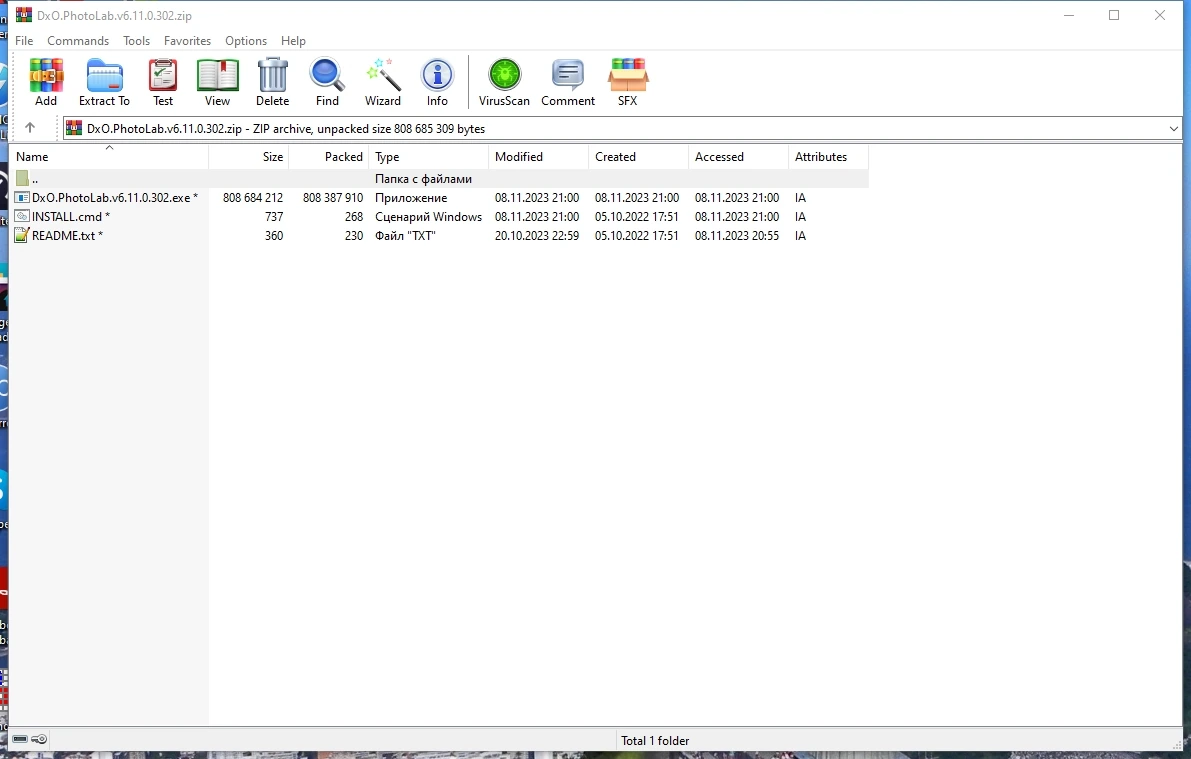
Task: Click the IA attribute of README.txt
Action: [x=800, y=236]
